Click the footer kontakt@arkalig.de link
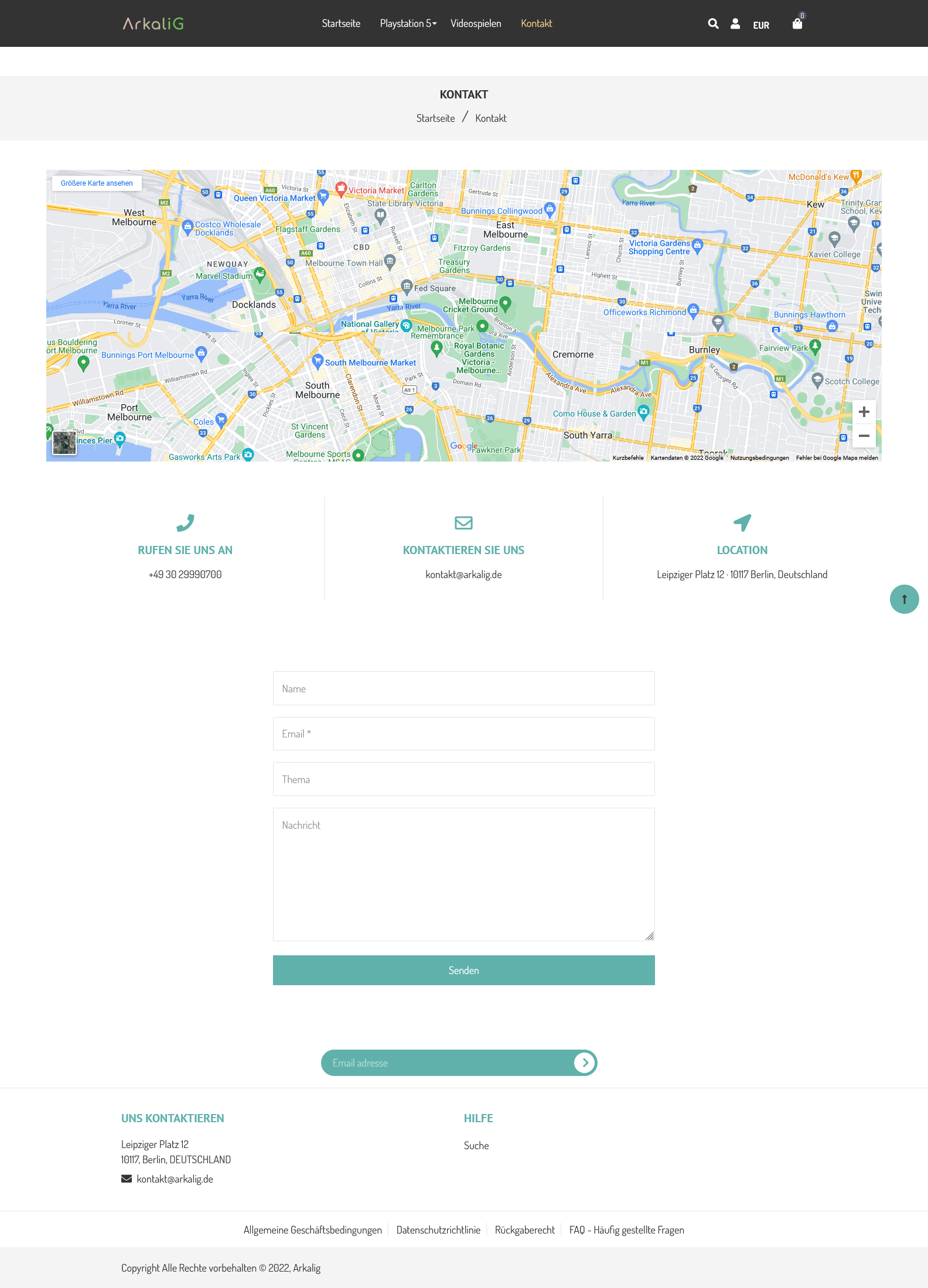 pos(175,1178)
